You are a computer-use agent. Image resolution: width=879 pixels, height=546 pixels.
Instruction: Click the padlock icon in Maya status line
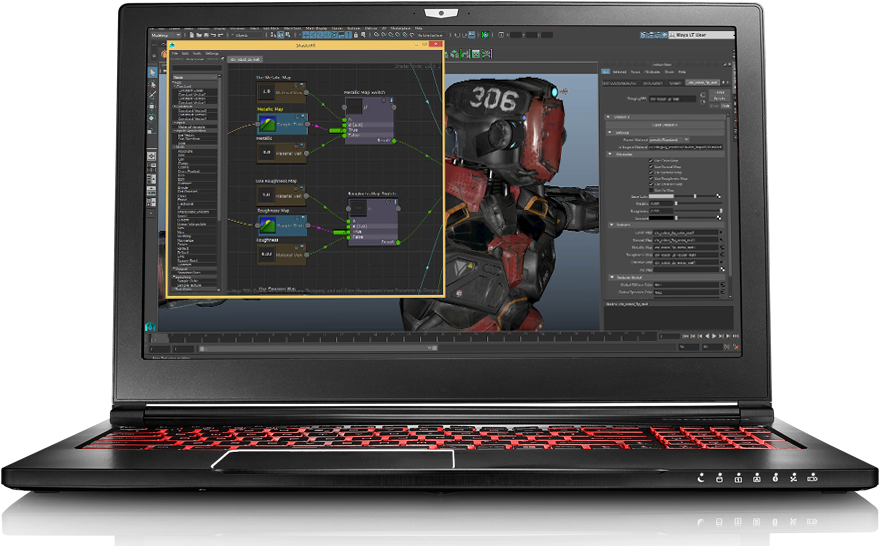[355, 35]
